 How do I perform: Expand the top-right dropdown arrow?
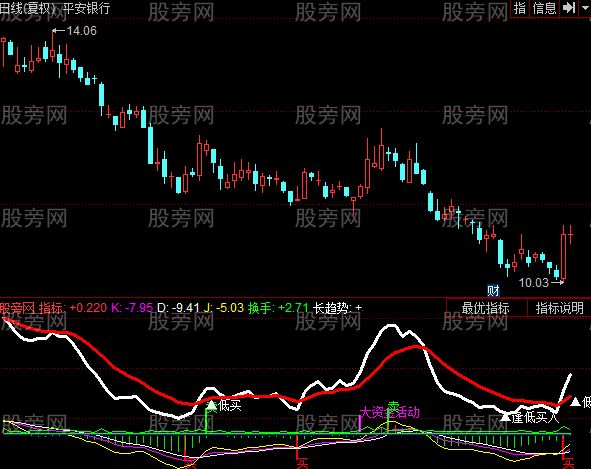[x=585, y=8]
